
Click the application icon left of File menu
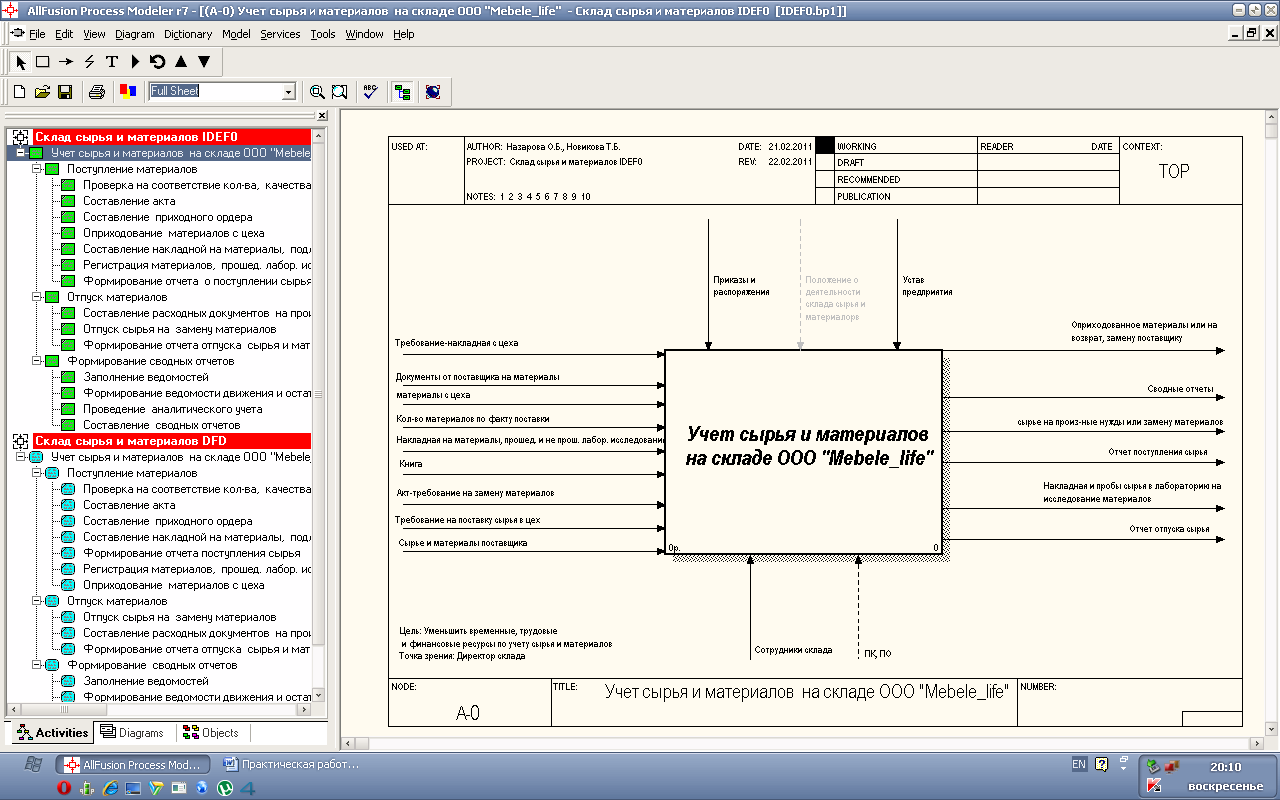coord(16,33)
